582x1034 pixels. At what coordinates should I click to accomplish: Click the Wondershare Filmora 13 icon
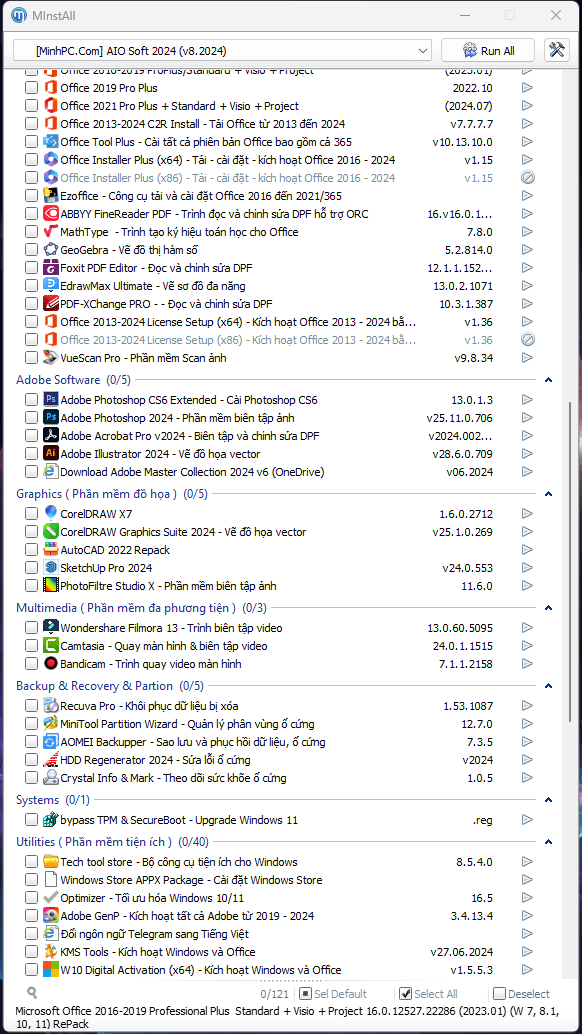[50, 627]
